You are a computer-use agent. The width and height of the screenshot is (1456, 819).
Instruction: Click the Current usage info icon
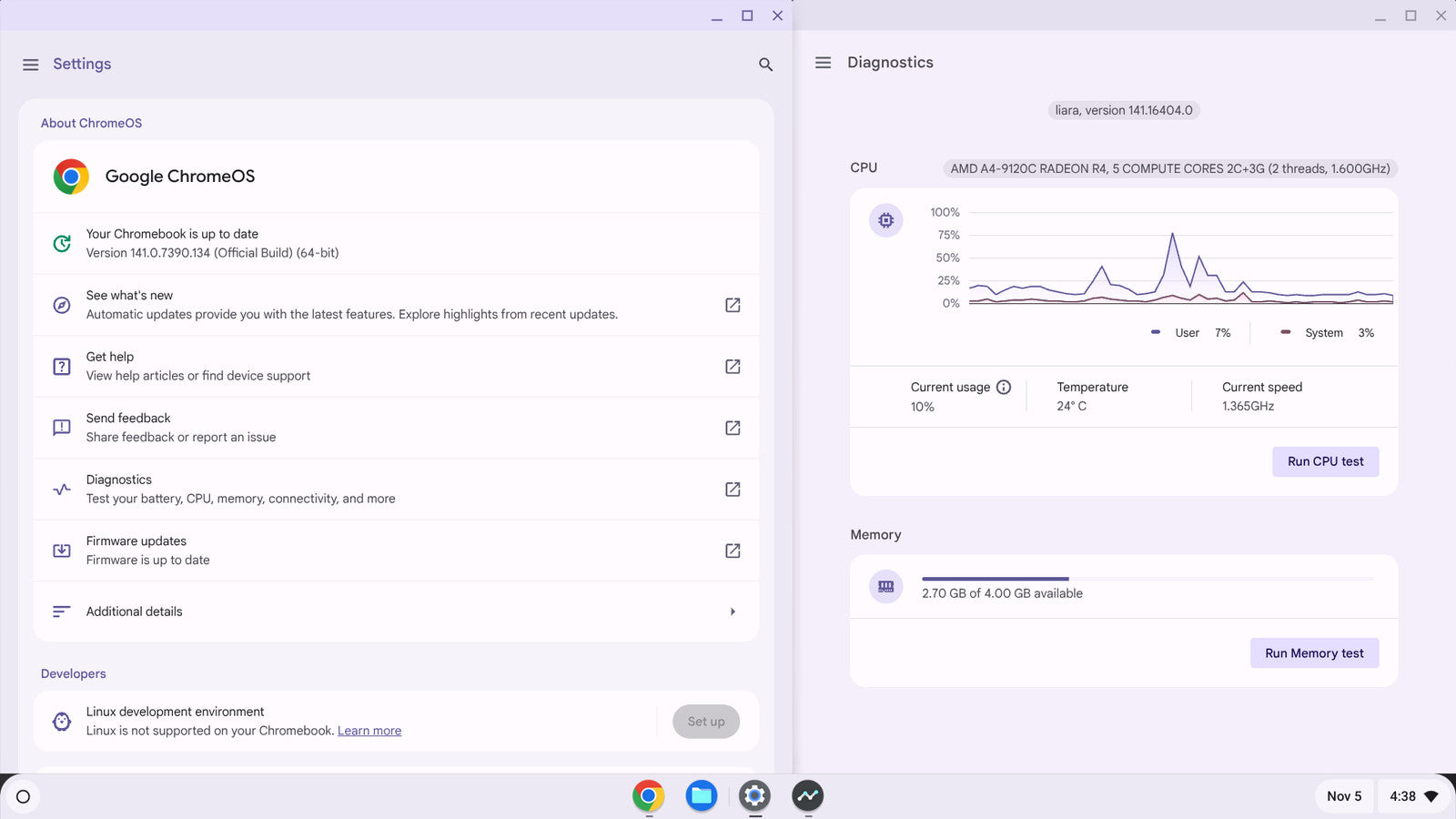click(1004, 387)
